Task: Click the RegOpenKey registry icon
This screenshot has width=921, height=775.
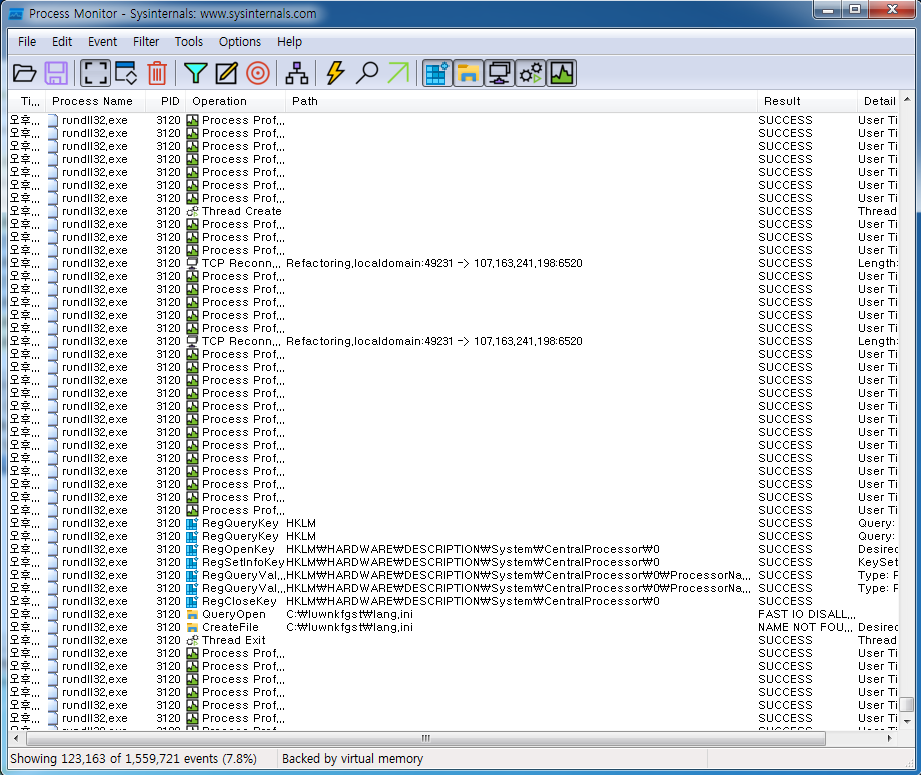Action: pyautogui.click(x=192, y=549)
